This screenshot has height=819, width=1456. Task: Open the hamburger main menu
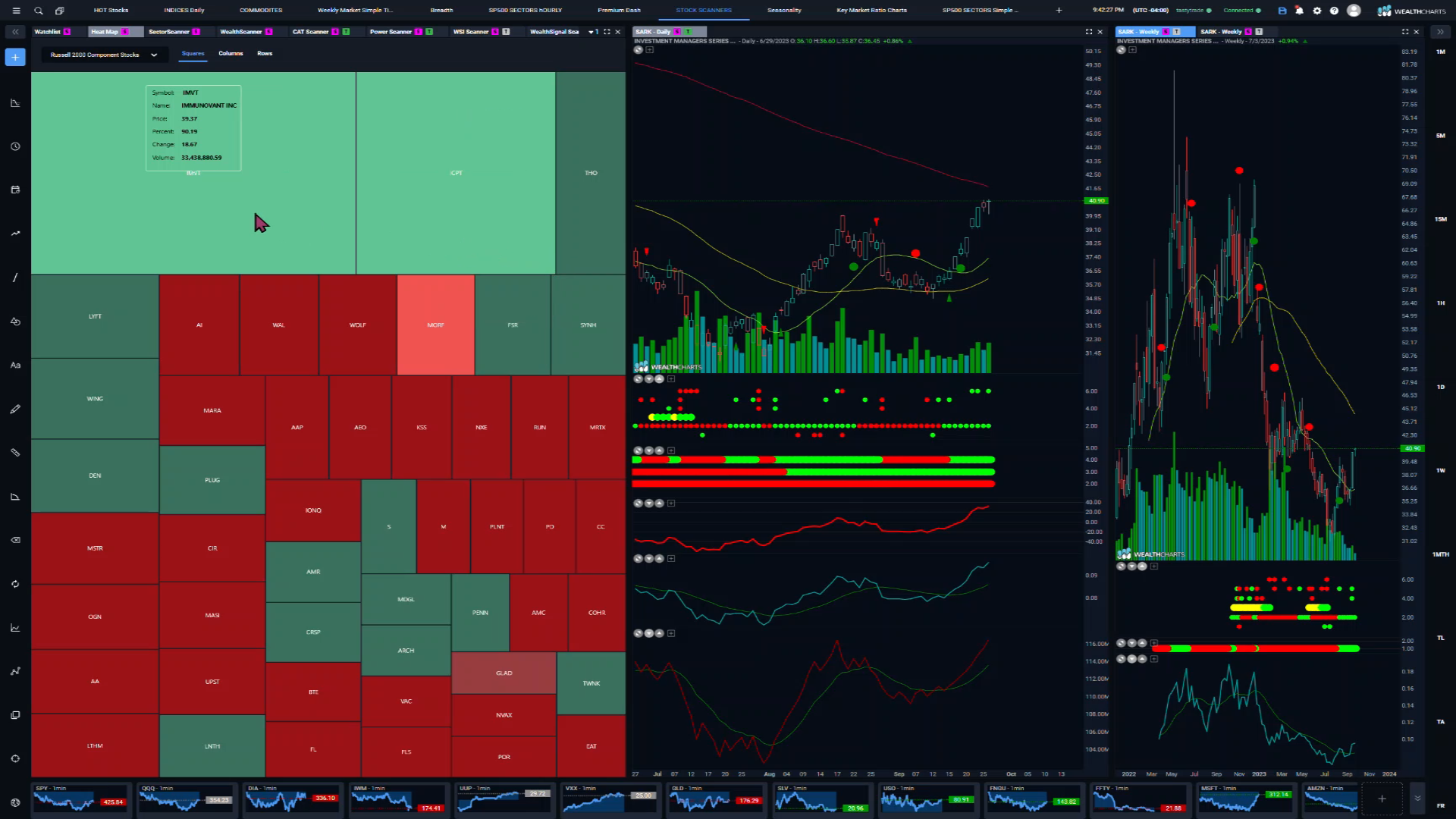(x=16, y=11)
